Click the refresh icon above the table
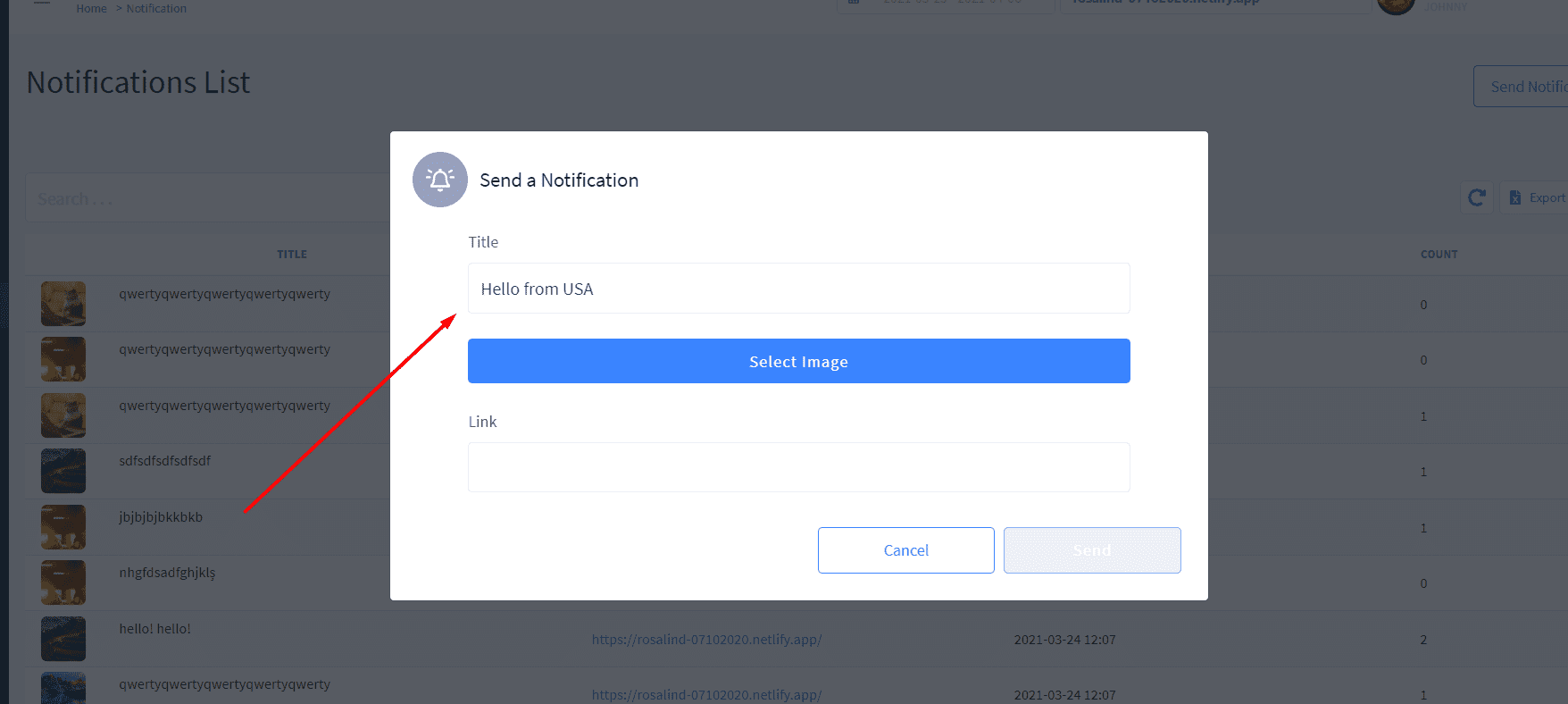The width and height of the screenshot is (1568, 704). [1477, 197]
